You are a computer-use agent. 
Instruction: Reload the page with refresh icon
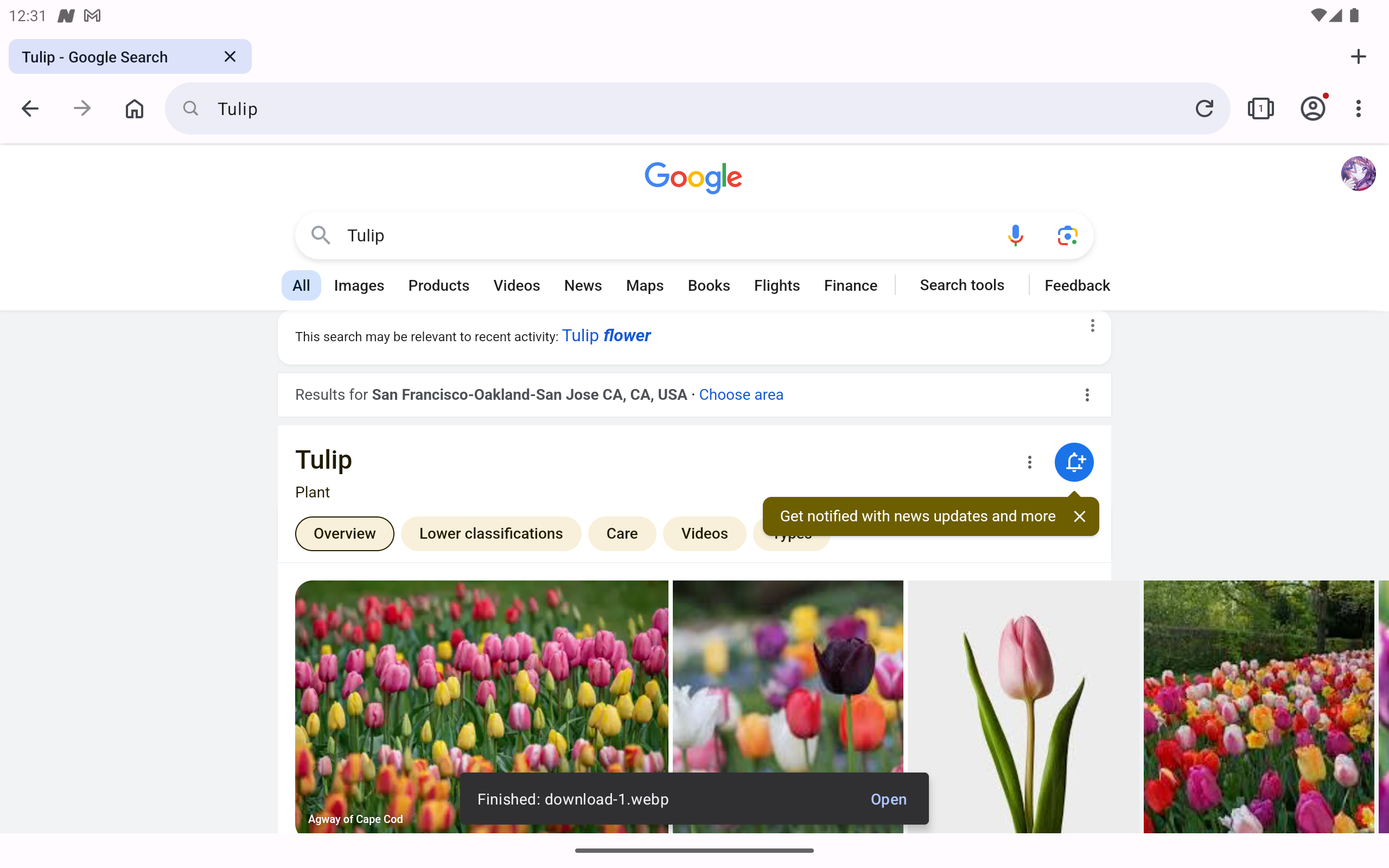tap(1204, 108)
